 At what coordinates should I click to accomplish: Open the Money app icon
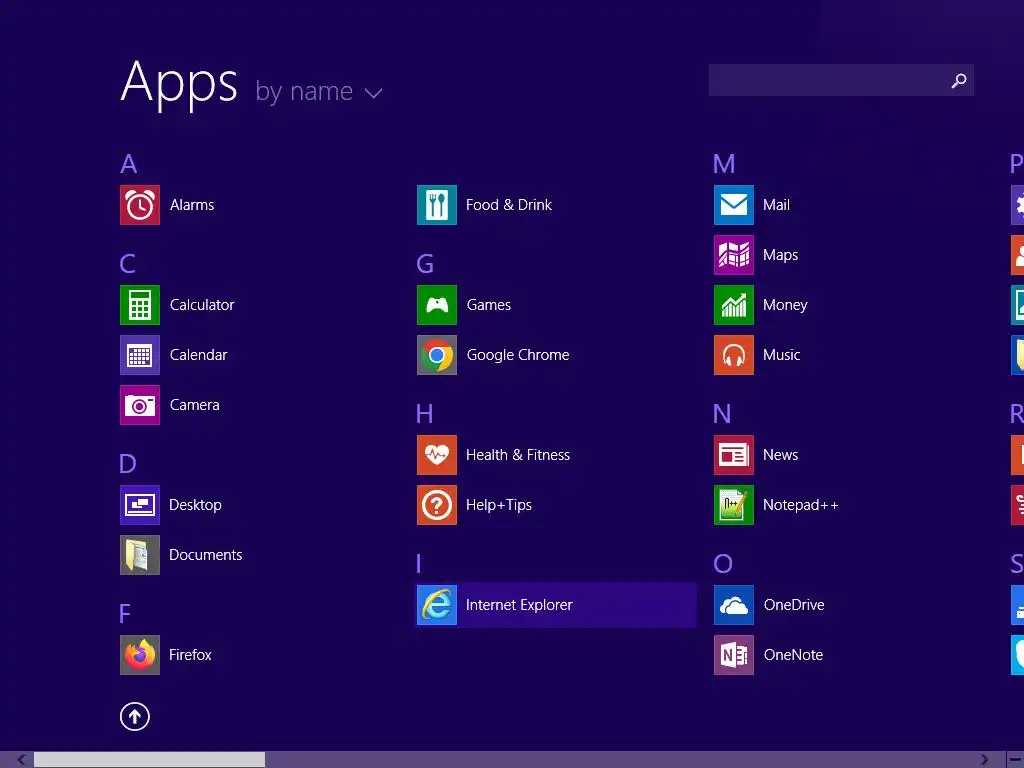pyautogui.click(x=734, y=305)
